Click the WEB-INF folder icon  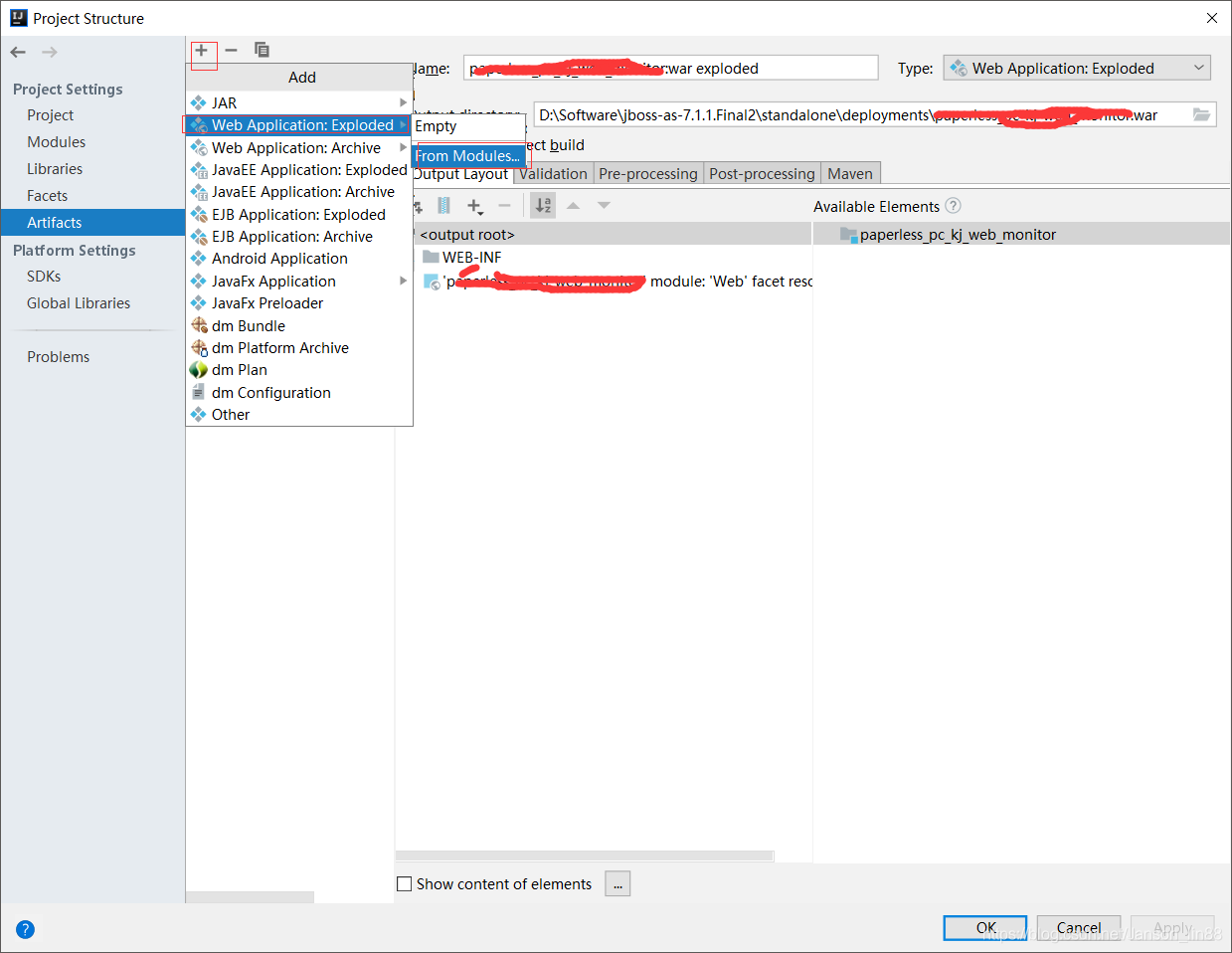[x=431, y=257]
